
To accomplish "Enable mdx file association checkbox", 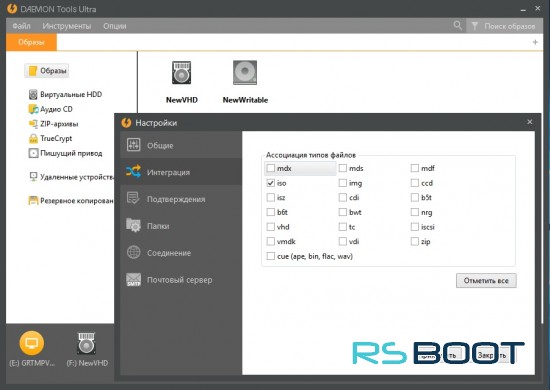I will [270, 168].
